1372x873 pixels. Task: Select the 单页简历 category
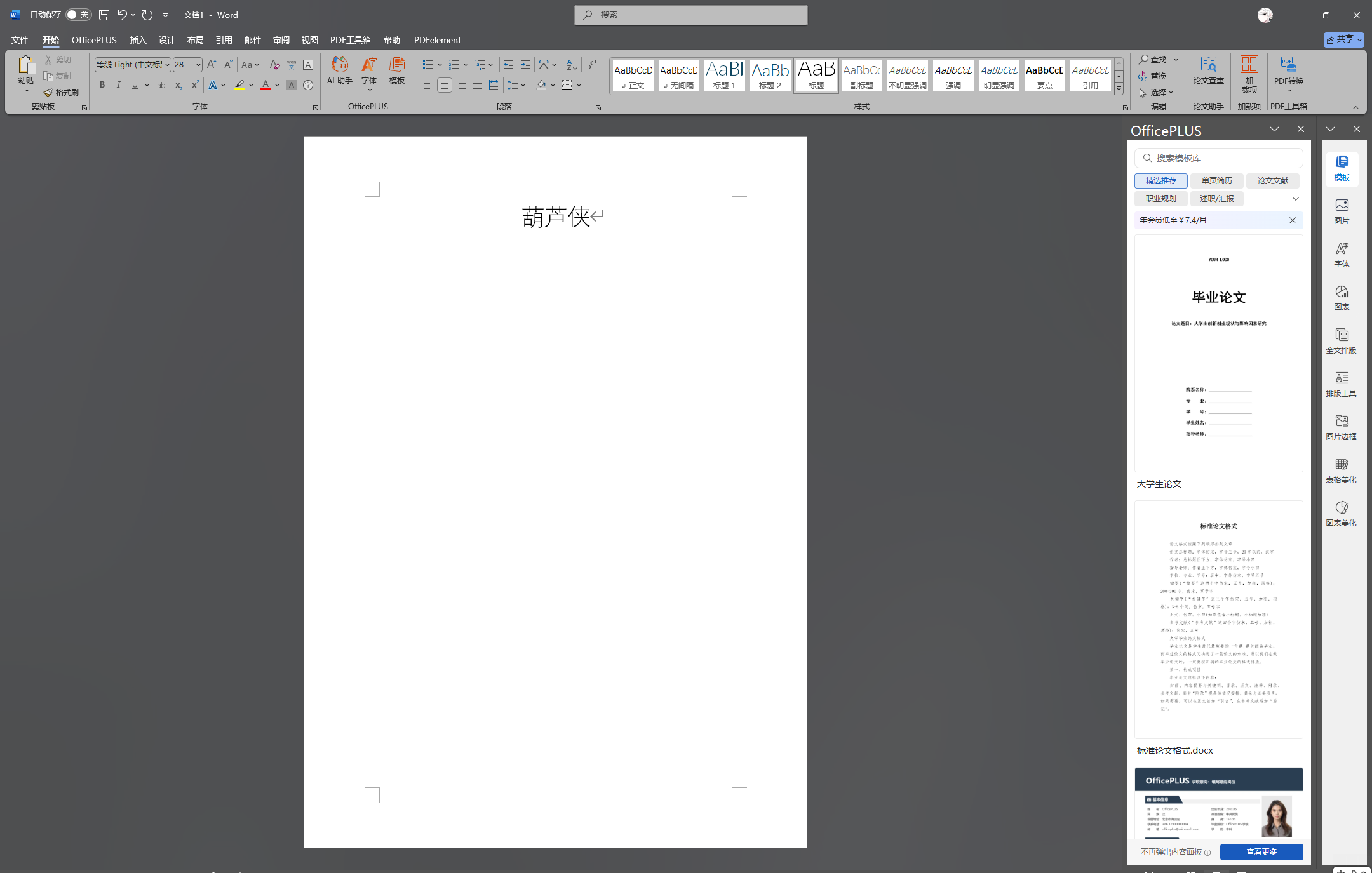[x=1216, y=181]
